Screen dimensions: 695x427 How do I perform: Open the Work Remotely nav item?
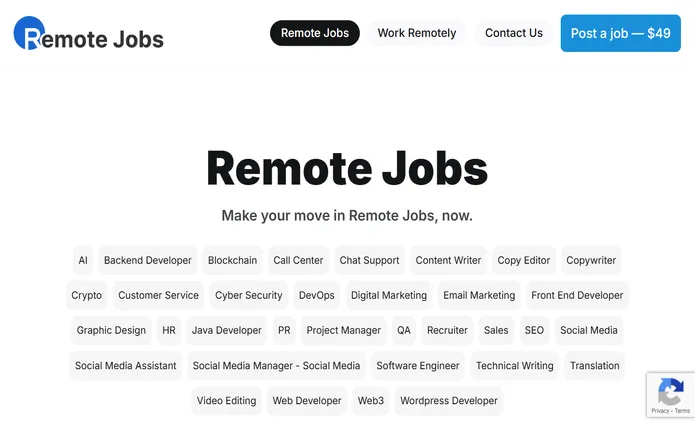click(417, 33)
